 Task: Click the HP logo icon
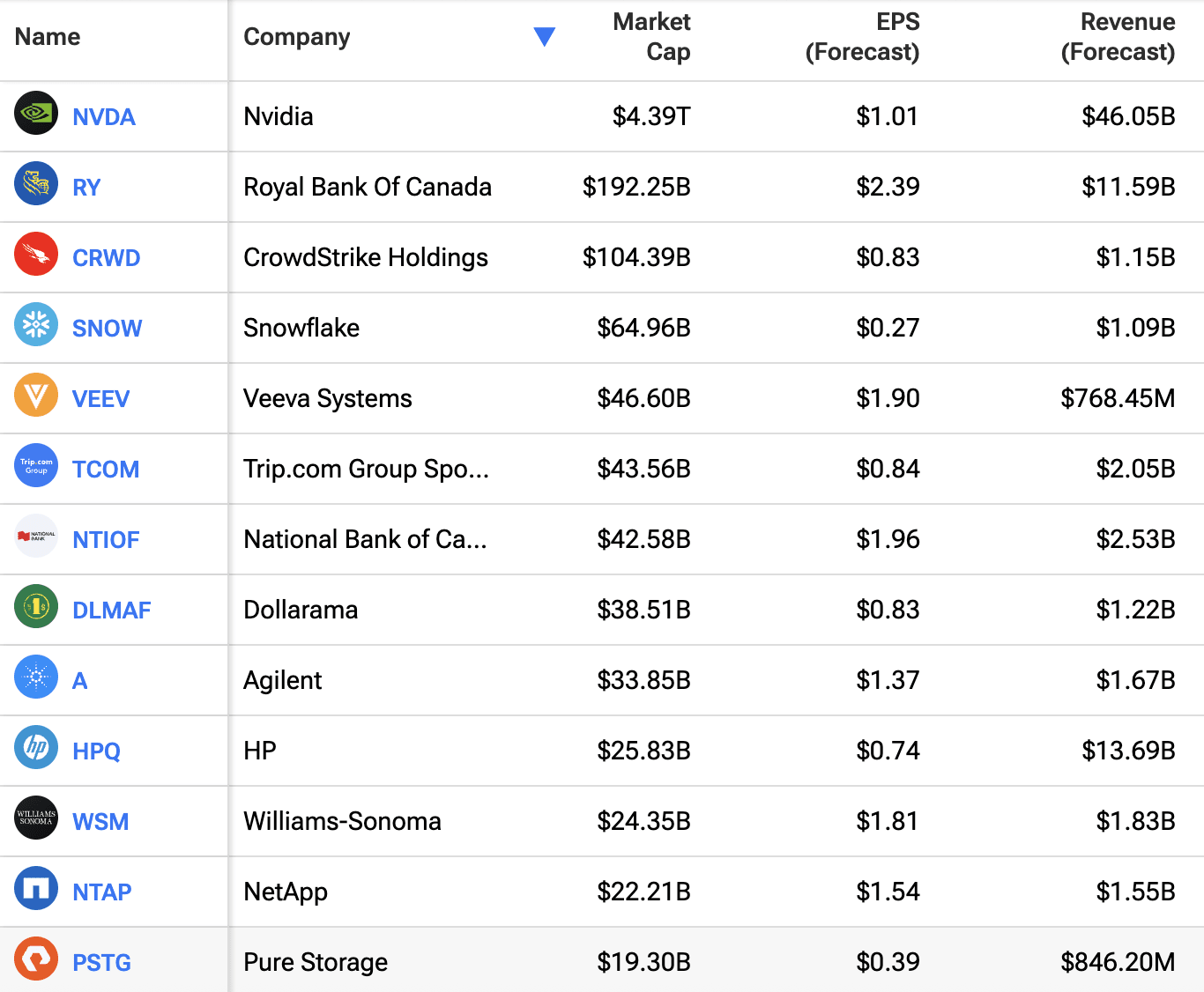(36, 748)
